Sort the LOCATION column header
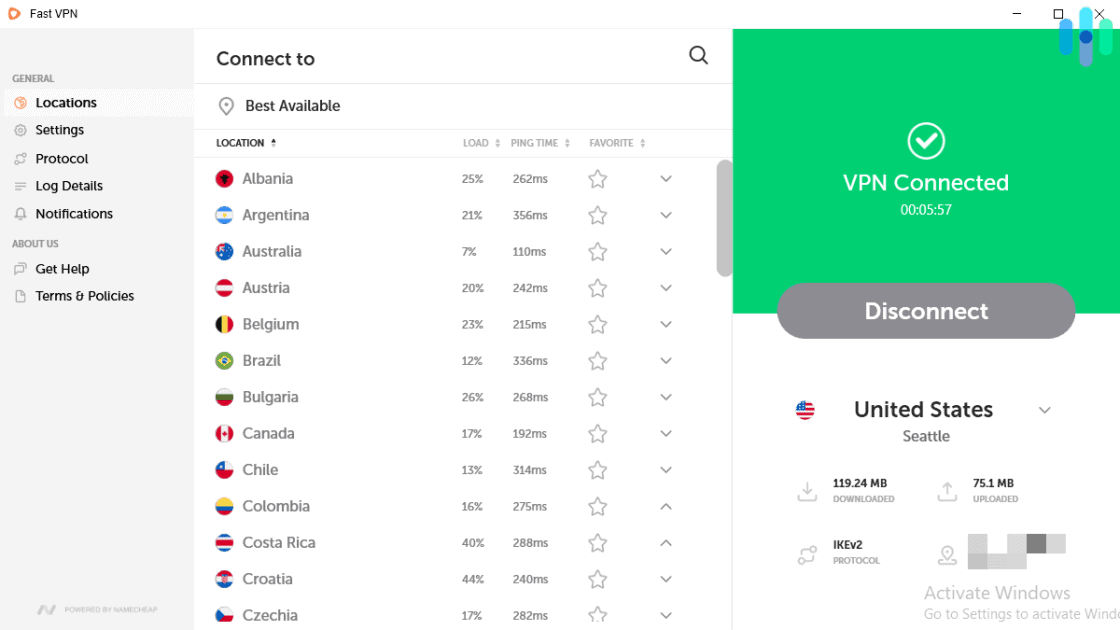This screenshot has height=630, width=1120. [243, 143]
